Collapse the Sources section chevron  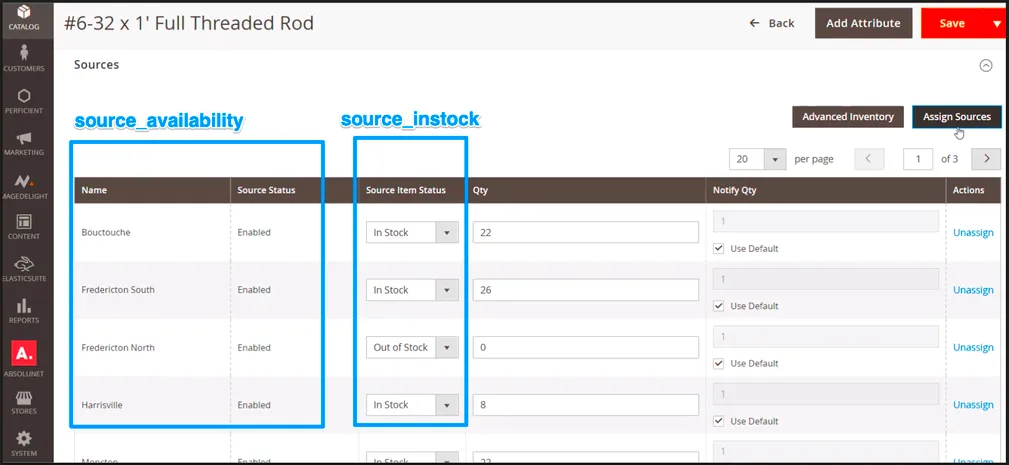985,66
